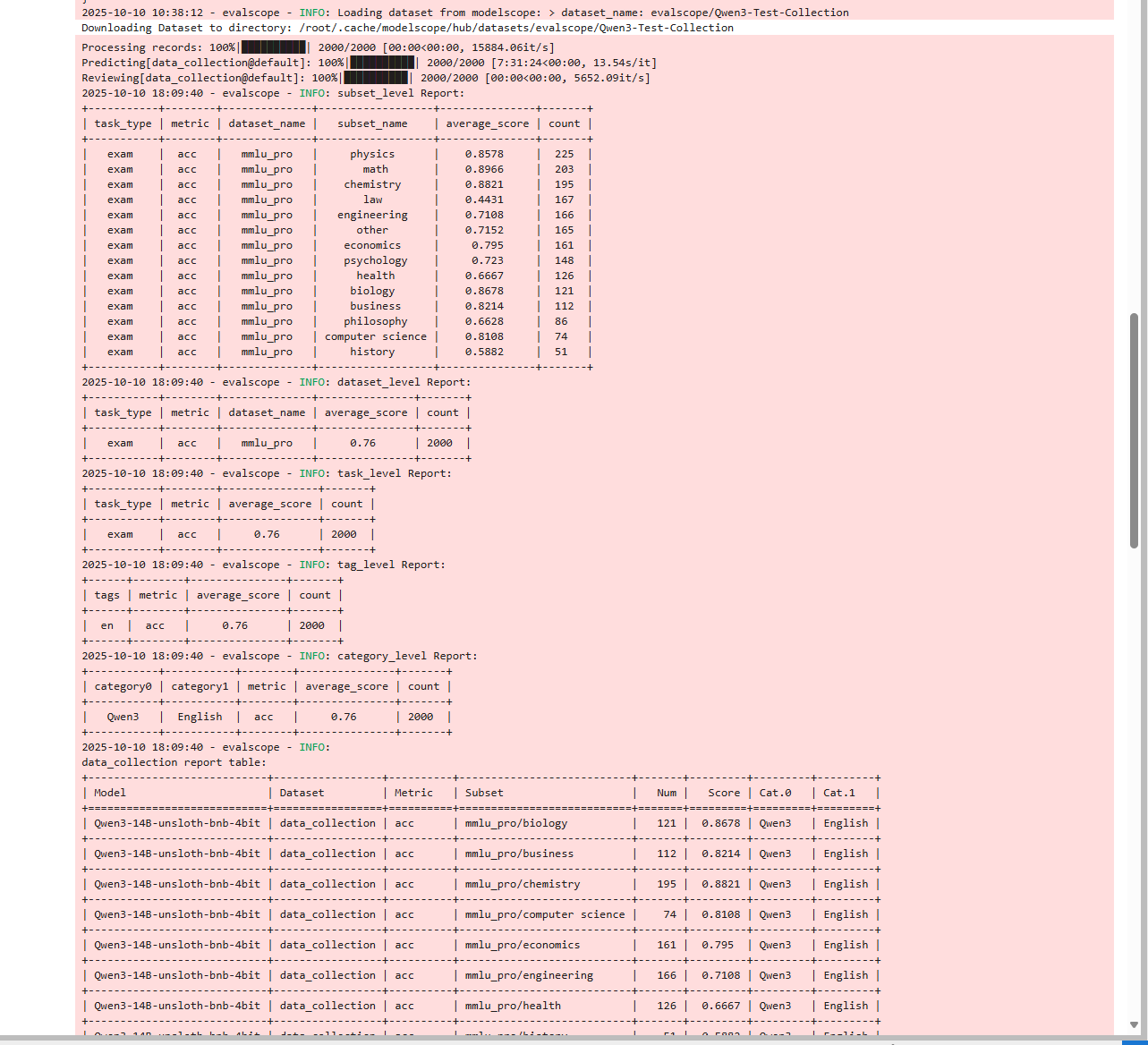Click the average score value 0.7152
This screenshot has height=1045, width=1148.
(x=484, y=230)
